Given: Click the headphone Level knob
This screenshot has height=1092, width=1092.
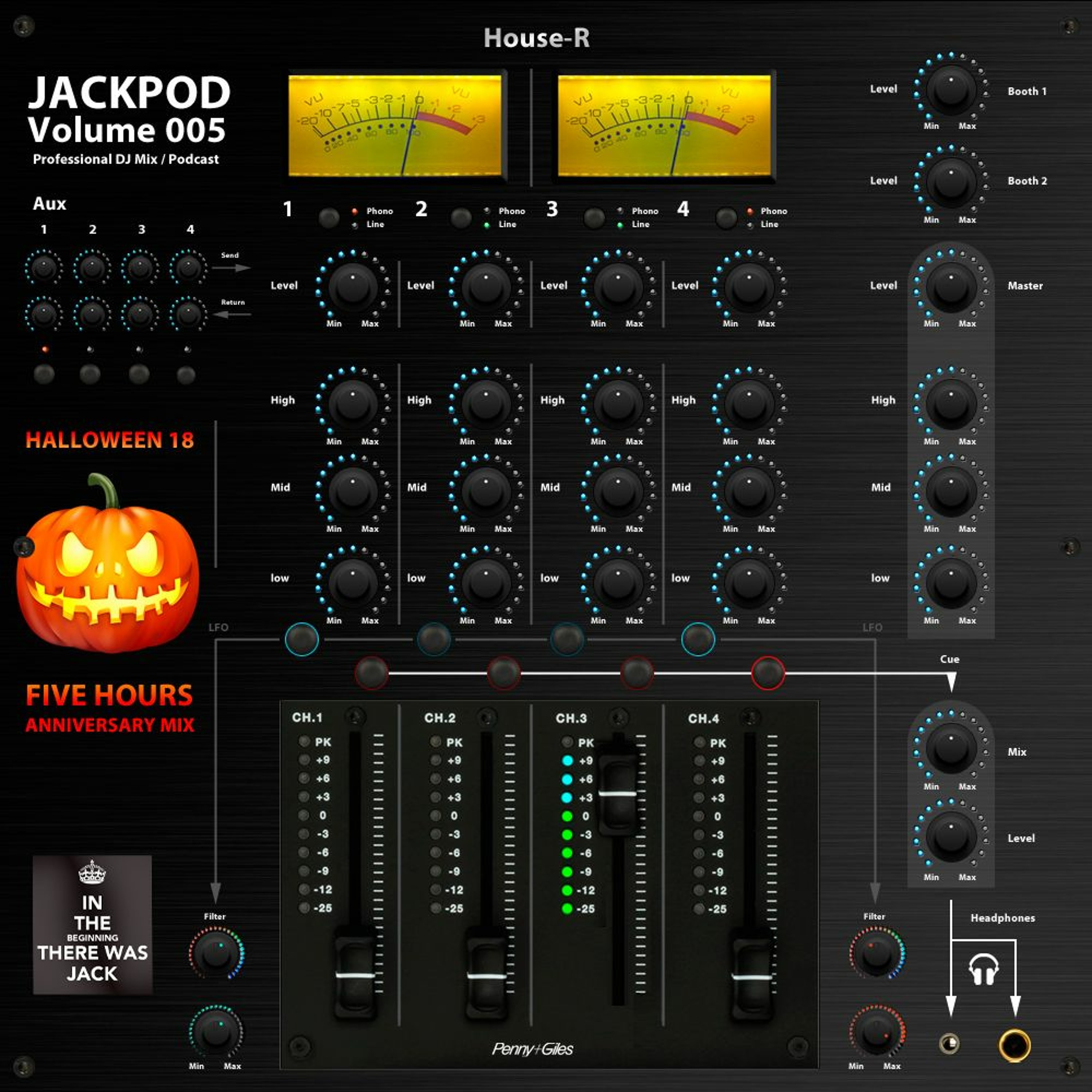Looking at the screenshot, I should [x=951, y=838].
